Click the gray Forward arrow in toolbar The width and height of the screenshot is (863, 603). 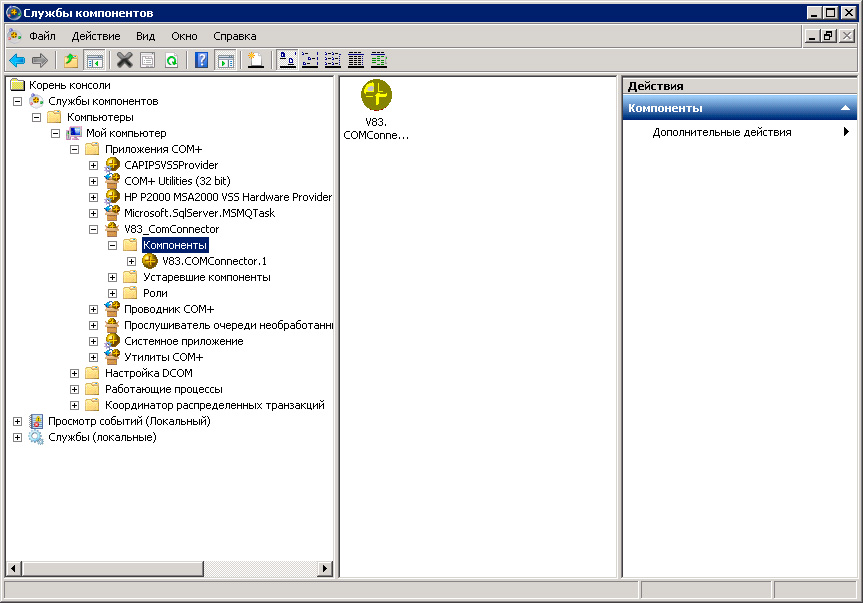[x=40, y=60]
